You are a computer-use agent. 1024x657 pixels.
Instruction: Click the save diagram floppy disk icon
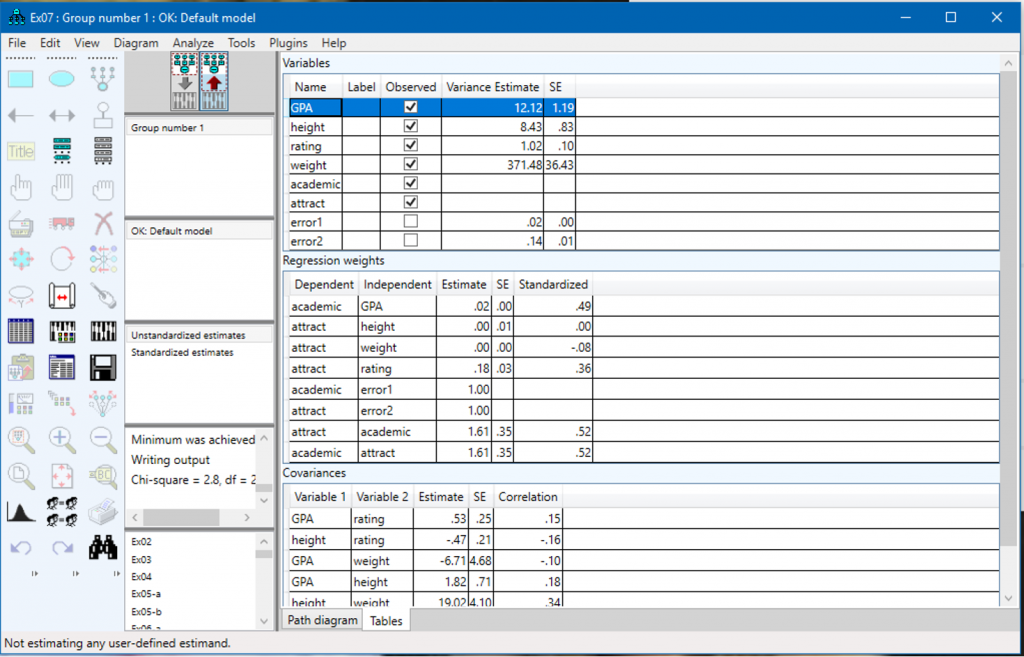click(x=103, y=368)
